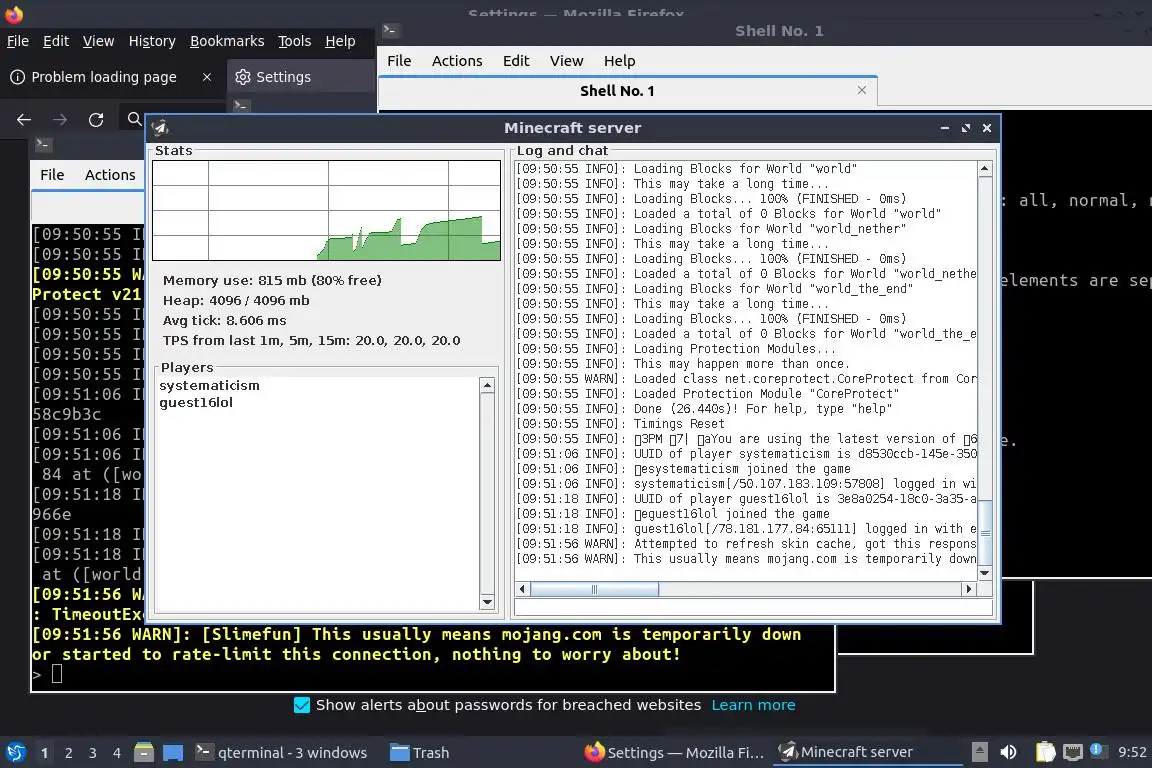The height and width of the screenshot is (768, 1152).
Task: Click terminal icon in Shell No. 1 title bar
Action: 389,30
